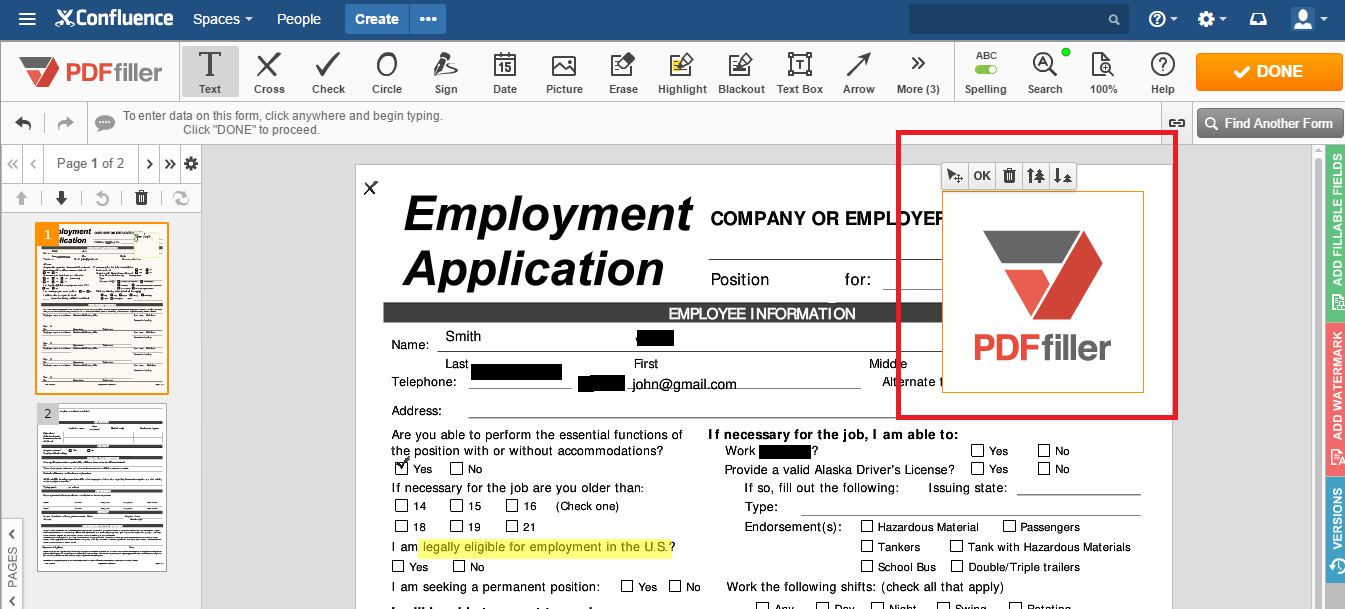
Task: Check box for age 16
Action: 512,506
